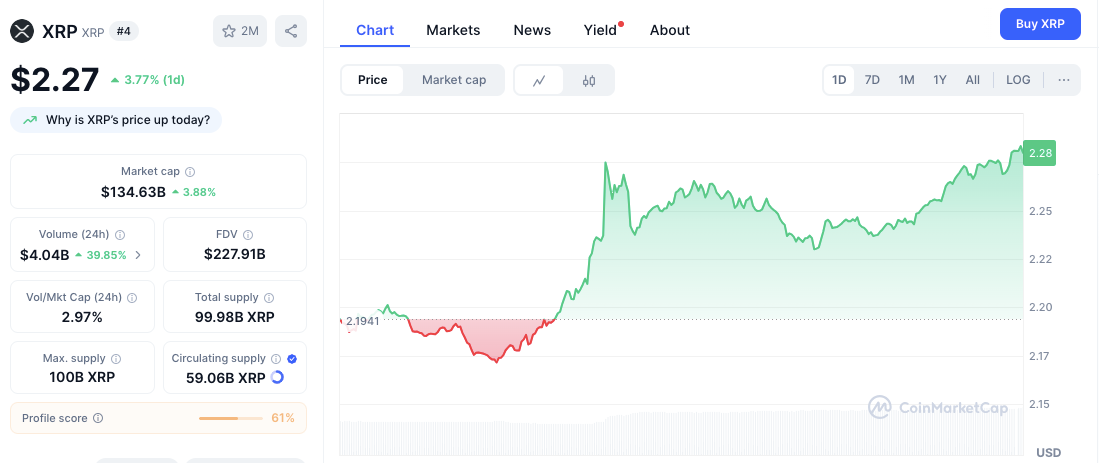Screen dimensions: 1099x463
Task: Click the USD currency label on chart
Action: click(1049, 452)
